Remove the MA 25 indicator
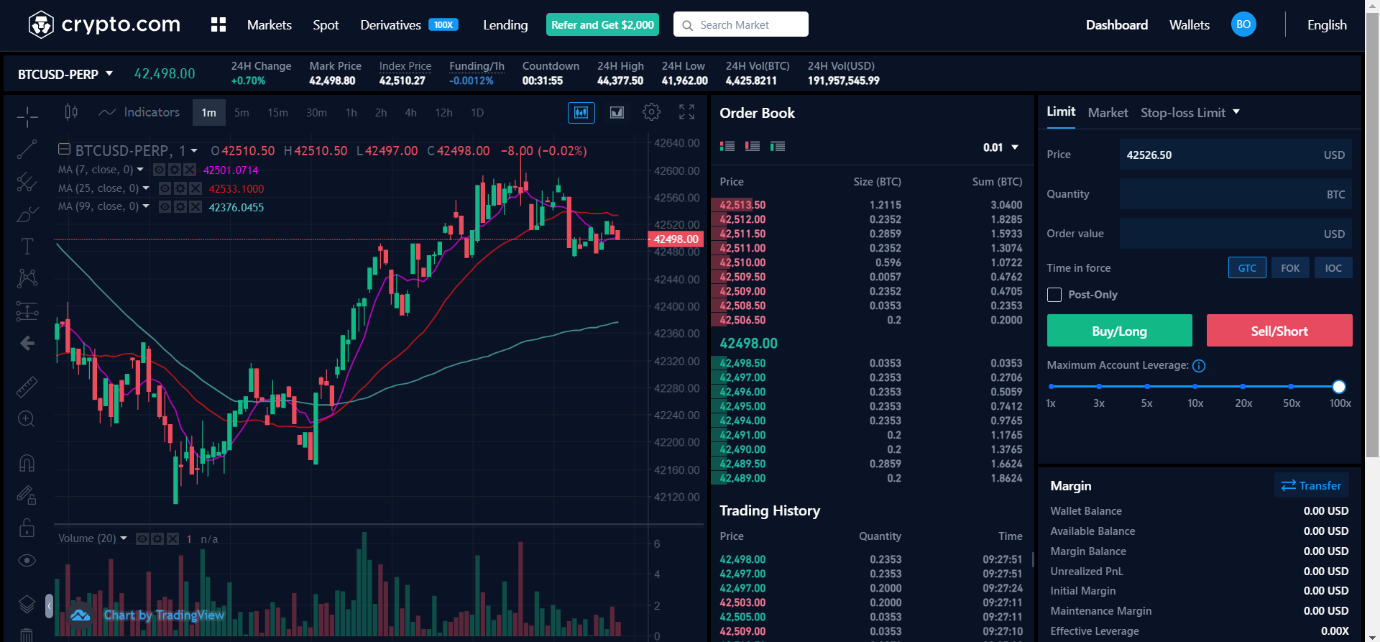The image size is (1380, 642). click(194, 188)
